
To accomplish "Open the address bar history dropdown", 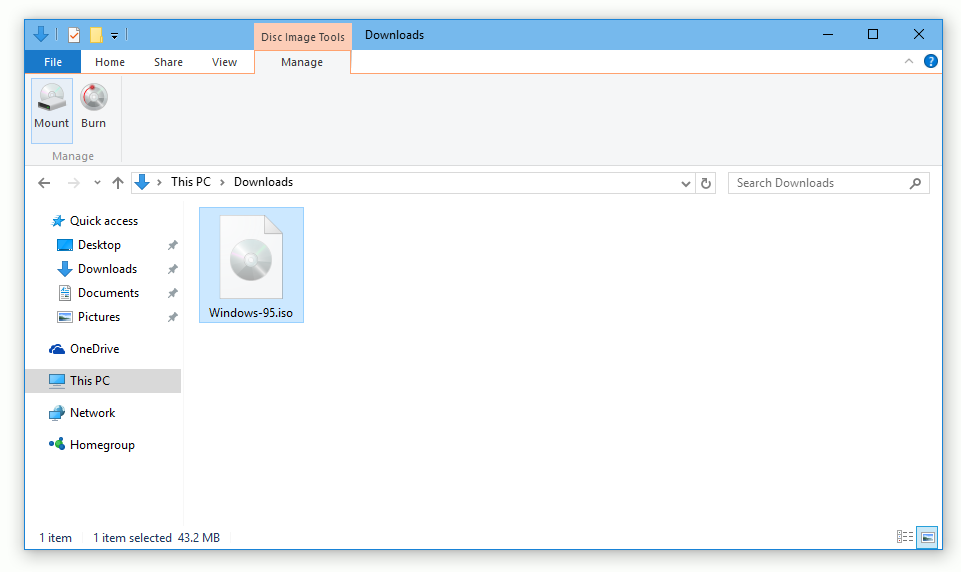I will point(685,183).
